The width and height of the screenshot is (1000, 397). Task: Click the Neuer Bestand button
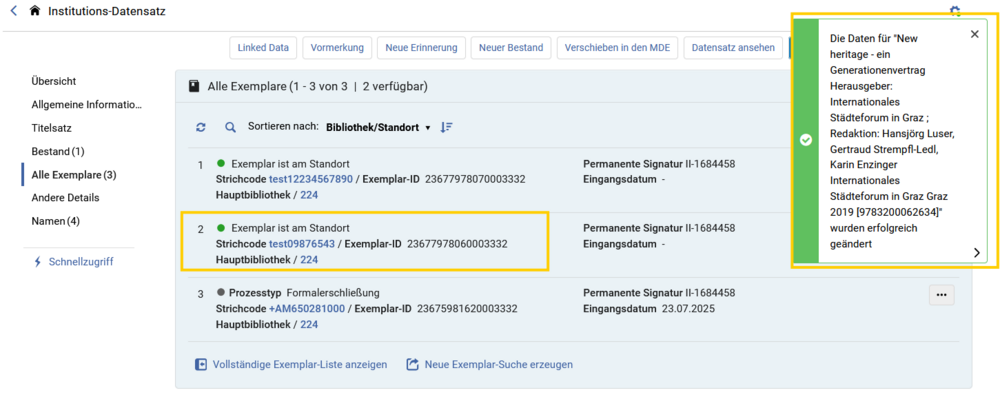[511, 48]
